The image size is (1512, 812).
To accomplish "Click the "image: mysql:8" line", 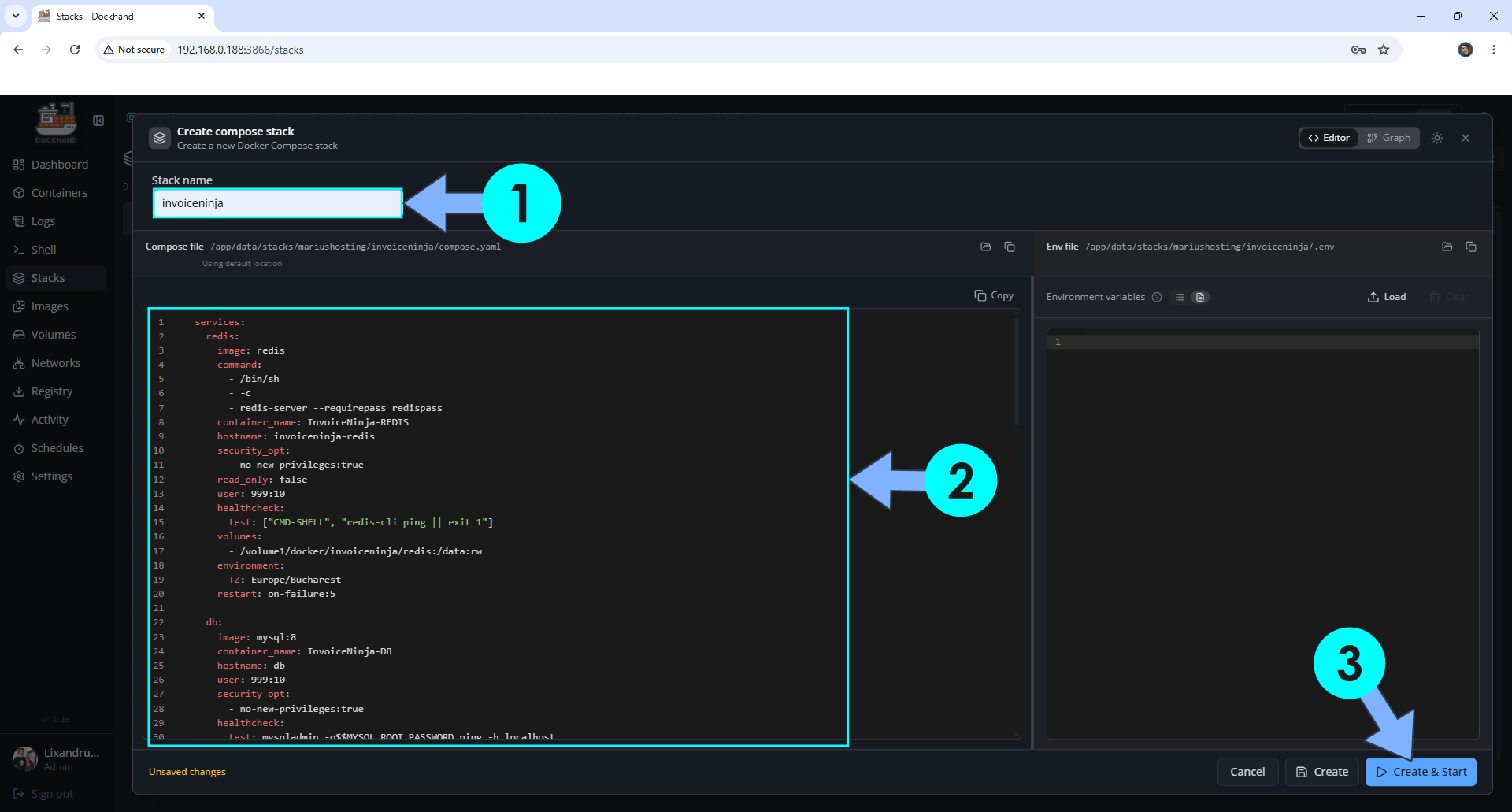I will [x=257, y=637].
